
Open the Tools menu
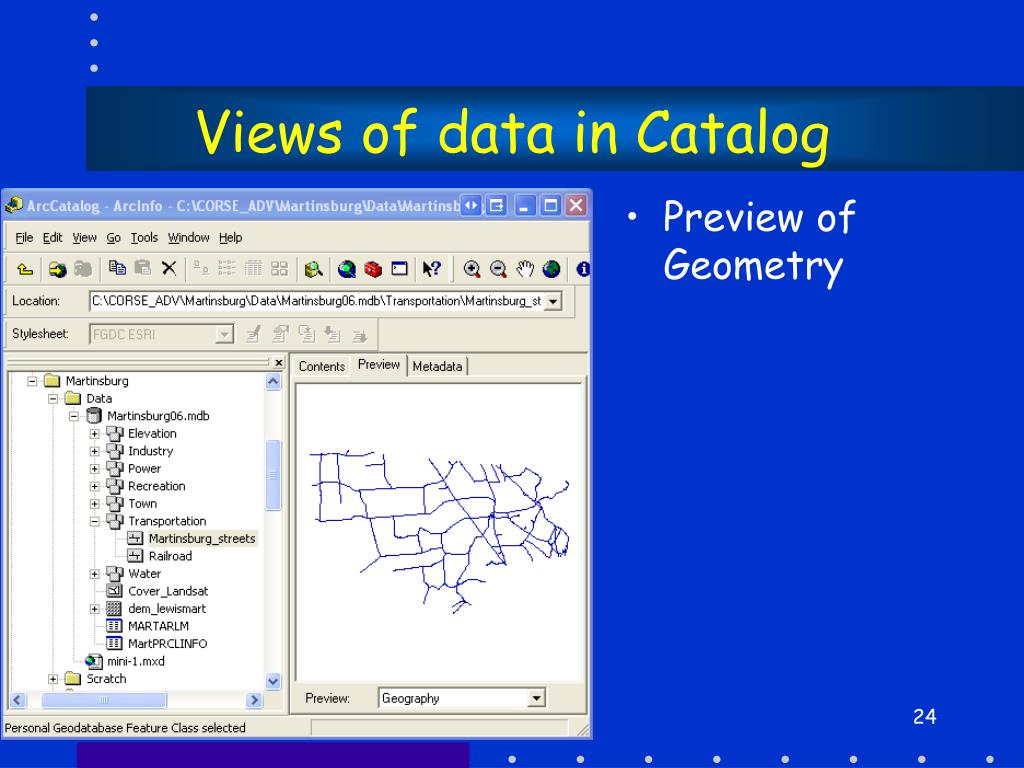(144, 238)
